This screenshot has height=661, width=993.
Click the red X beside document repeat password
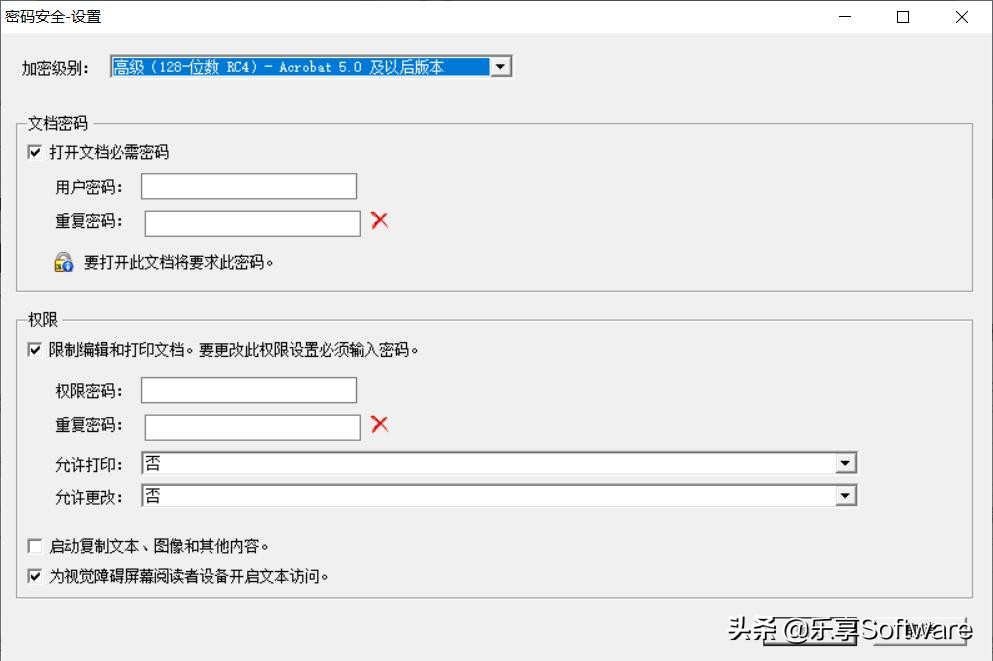pyautogui.click(x=379, y=220)
